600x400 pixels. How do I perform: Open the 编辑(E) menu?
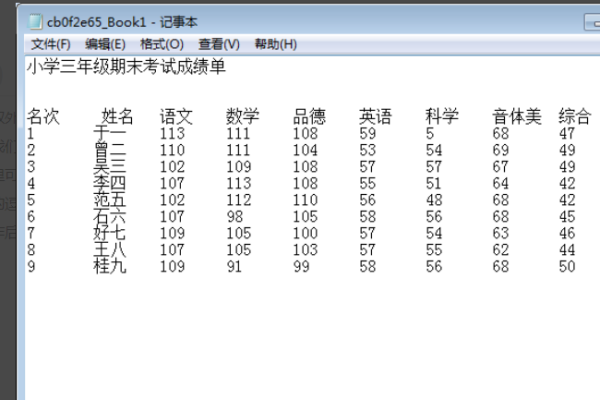pos(105,44)
